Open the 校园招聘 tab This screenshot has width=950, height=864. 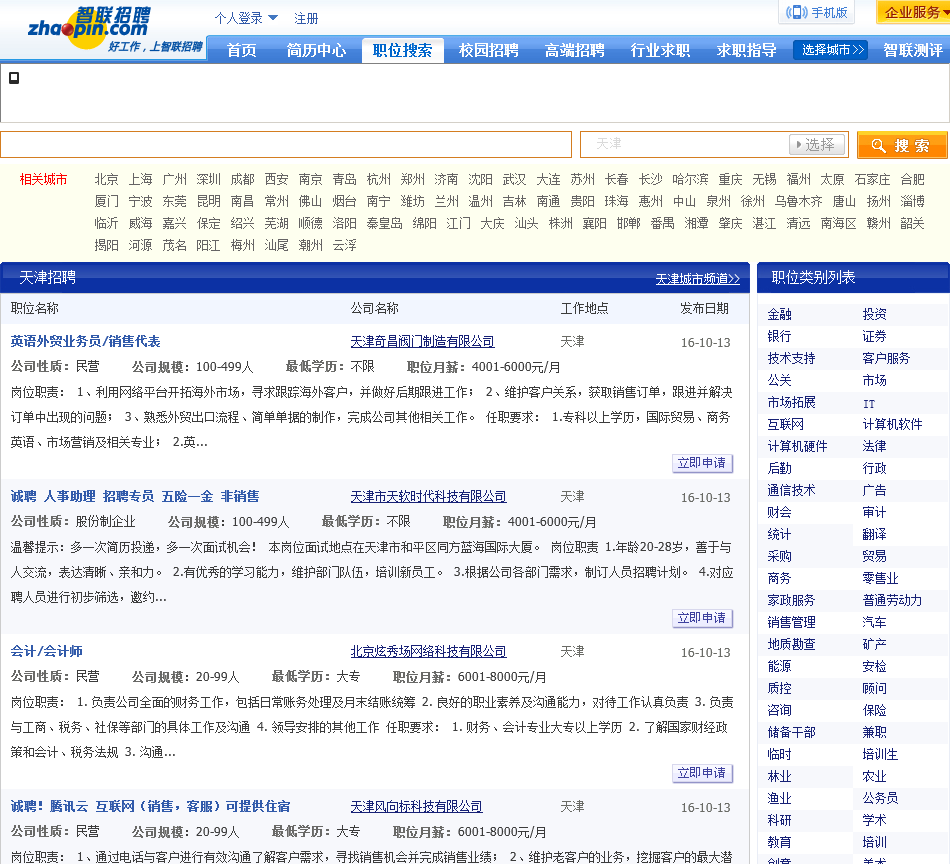point(488,50)
